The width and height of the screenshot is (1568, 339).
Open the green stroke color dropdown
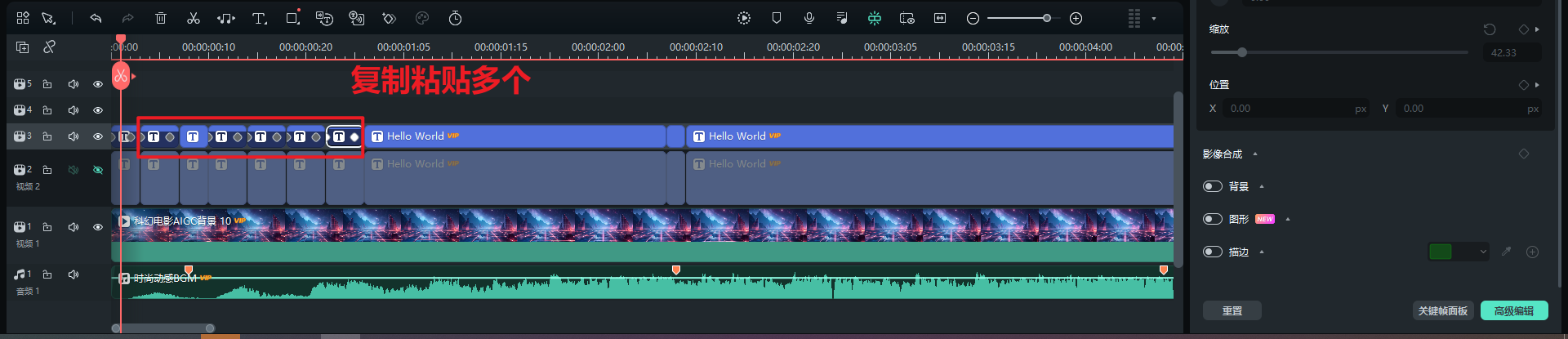[1483, 252]
